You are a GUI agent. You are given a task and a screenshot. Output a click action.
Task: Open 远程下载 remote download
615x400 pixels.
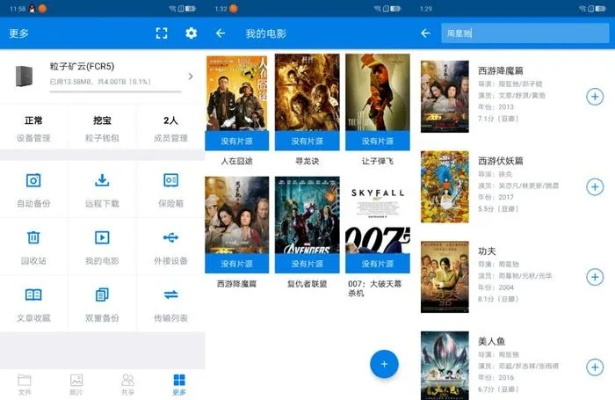tap(102, 188)
